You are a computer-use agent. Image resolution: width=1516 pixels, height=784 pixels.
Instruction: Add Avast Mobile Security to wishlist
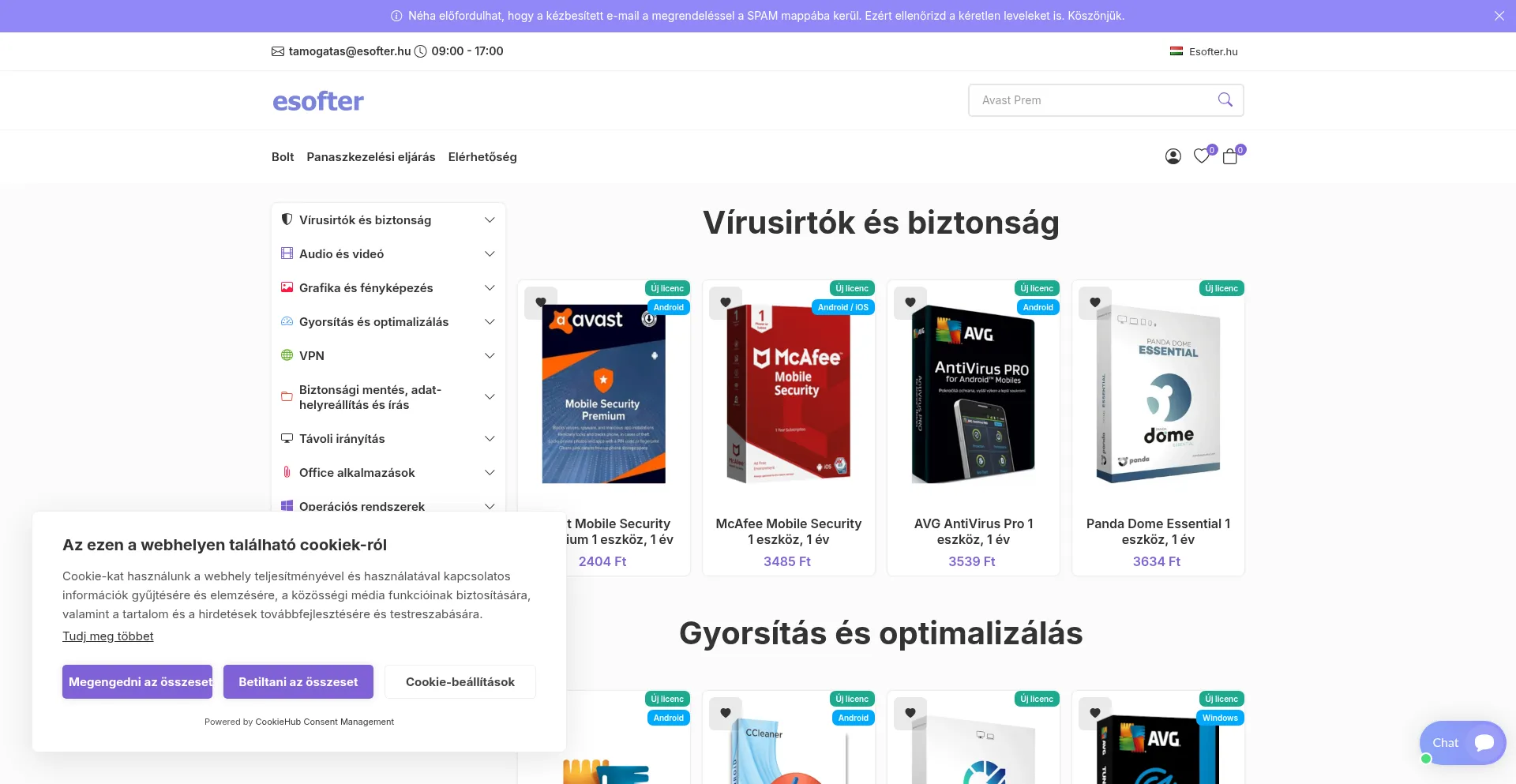pyautogui.click(x=541, y=302)
